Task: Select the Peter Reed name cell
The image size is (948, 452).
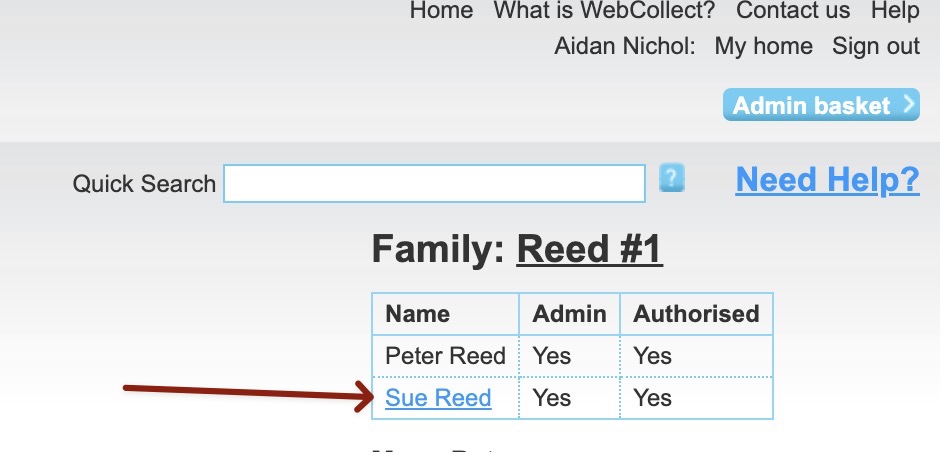Action: (445, 356)
